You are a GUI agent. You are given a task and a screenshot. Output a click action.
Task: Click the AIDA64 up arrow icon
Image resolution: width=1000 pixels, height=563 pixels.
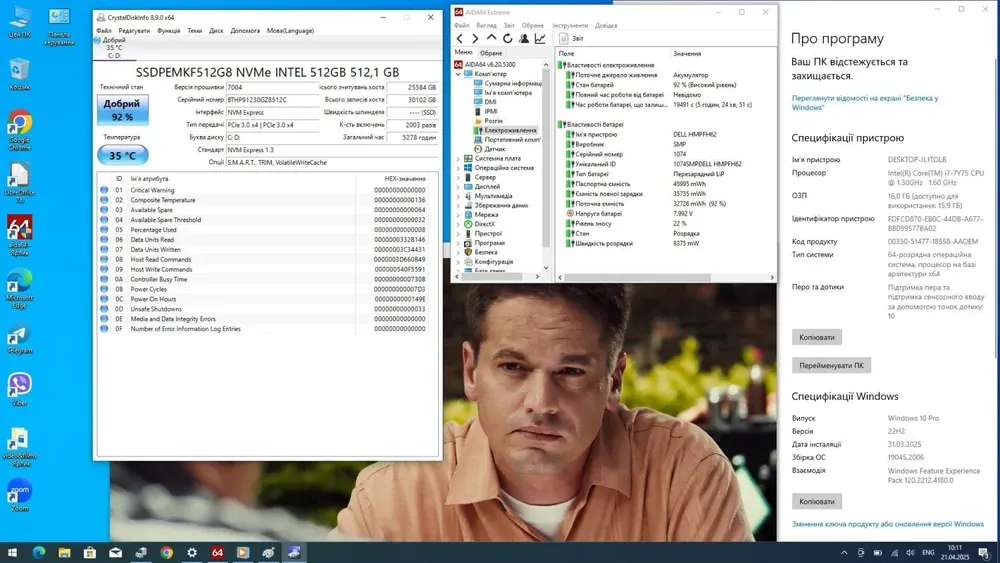[x=491, y=39]
